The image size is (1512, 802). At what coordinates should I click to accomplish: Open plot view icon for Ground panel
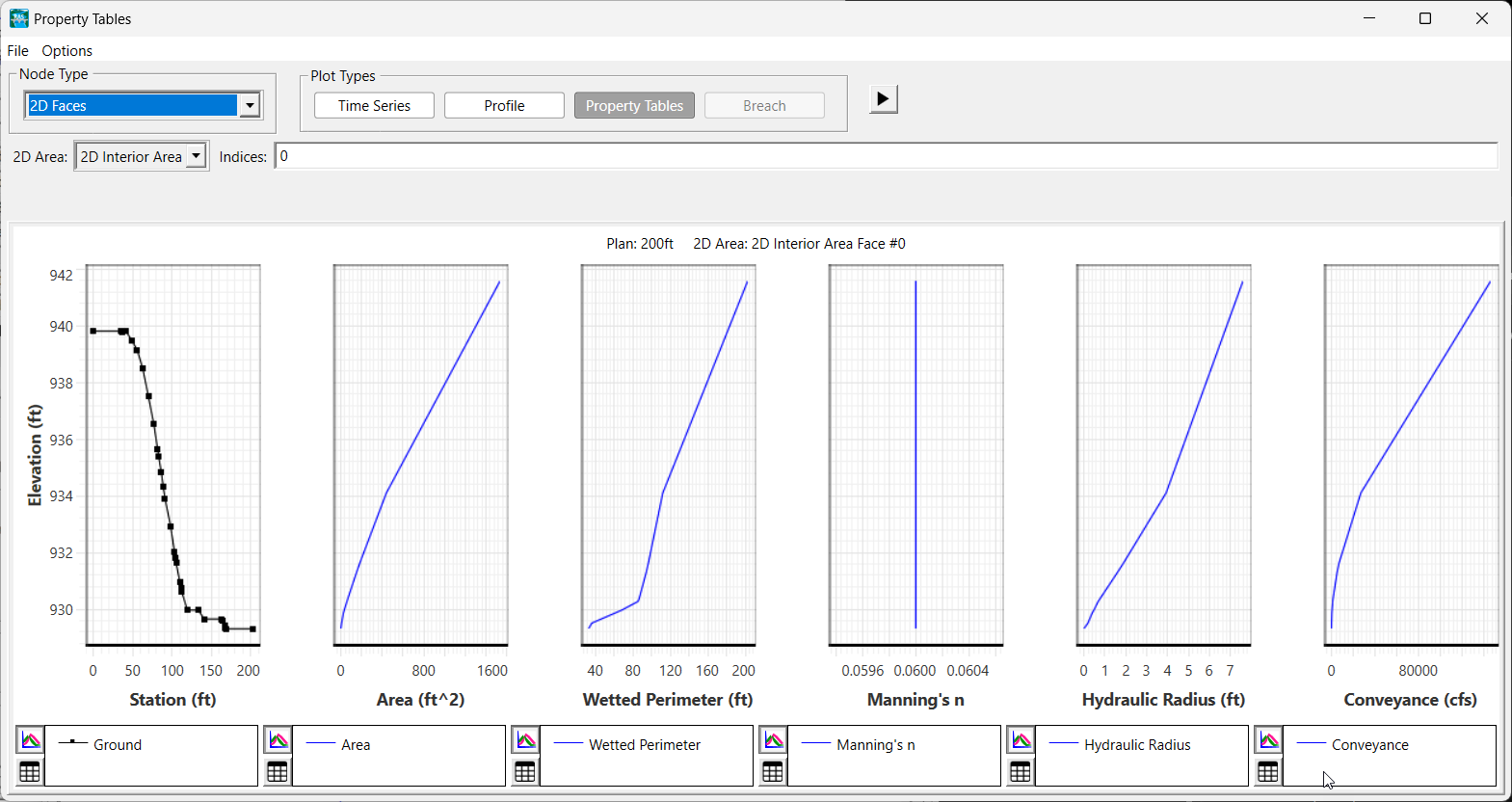[x=31, y=740]
